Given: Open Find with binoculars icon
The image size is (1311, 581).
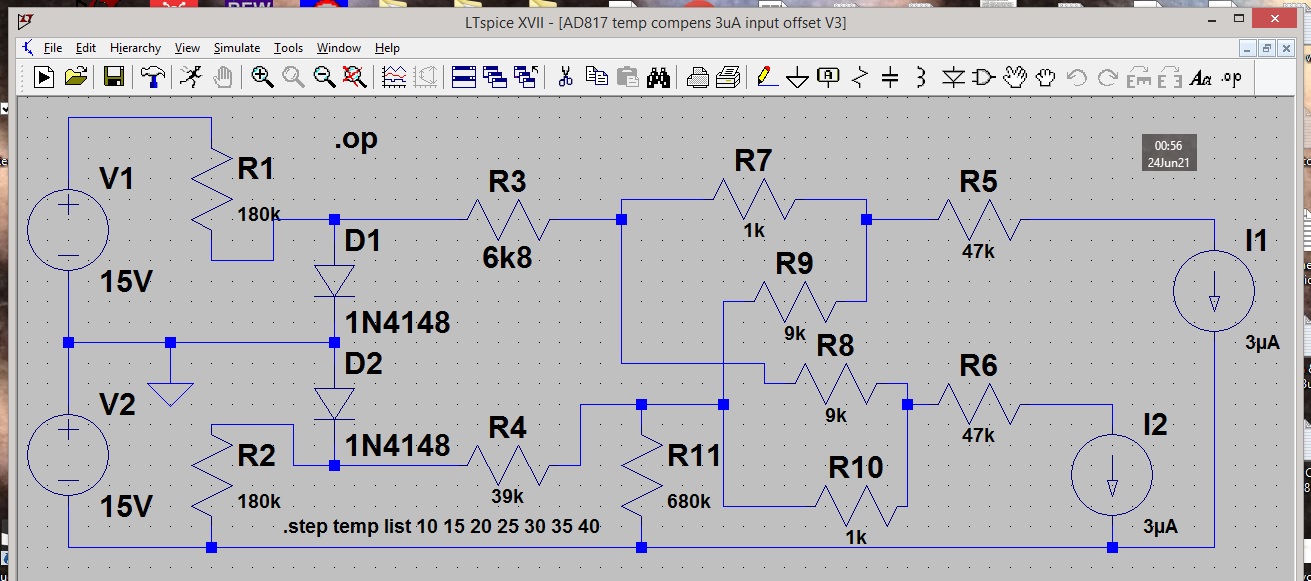Looking at the screenshot, I should (658, 77).
